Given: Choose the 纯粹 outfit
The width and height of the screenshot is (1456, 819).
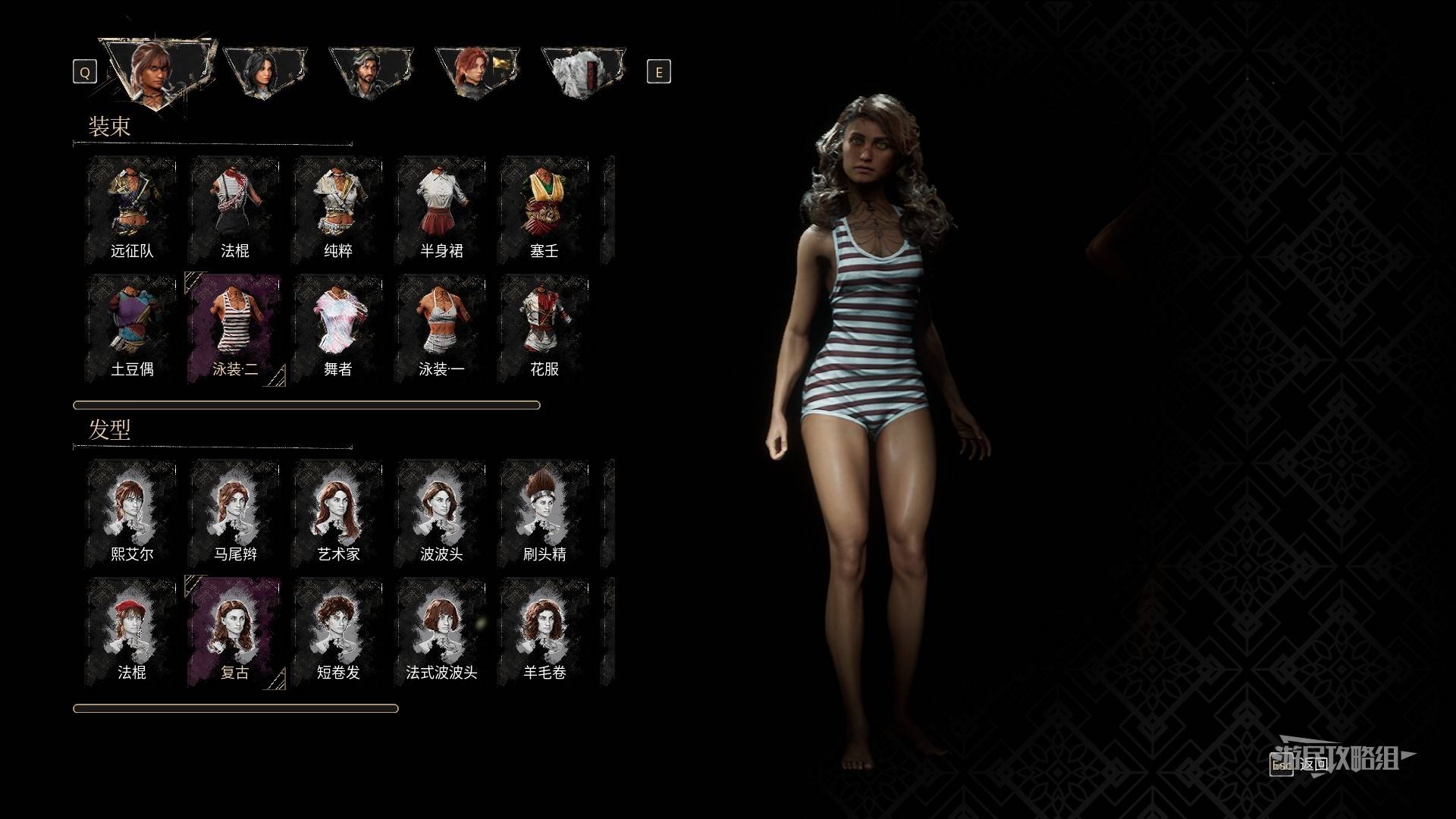Looking at the screenshot, I should point(338,210).
